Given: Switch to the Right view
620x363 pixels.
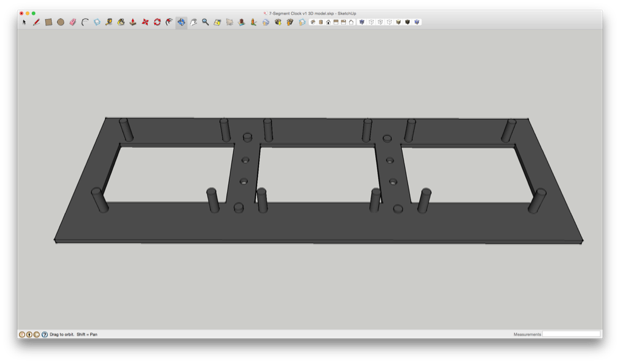Looking at the screenshot, I should click(x=336, y=22).
